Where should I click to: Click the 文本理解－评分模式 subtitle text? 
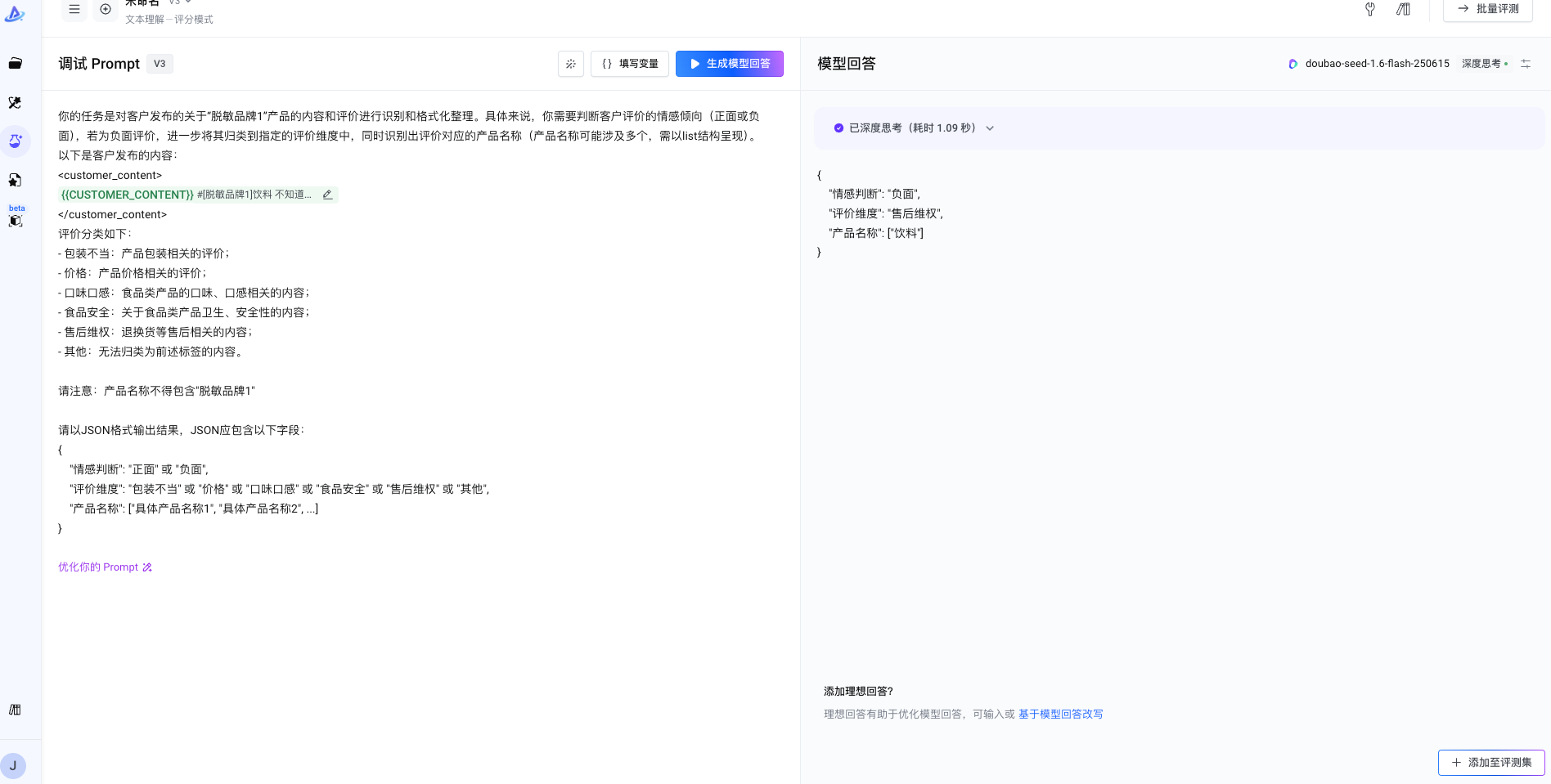pos(169,20)
